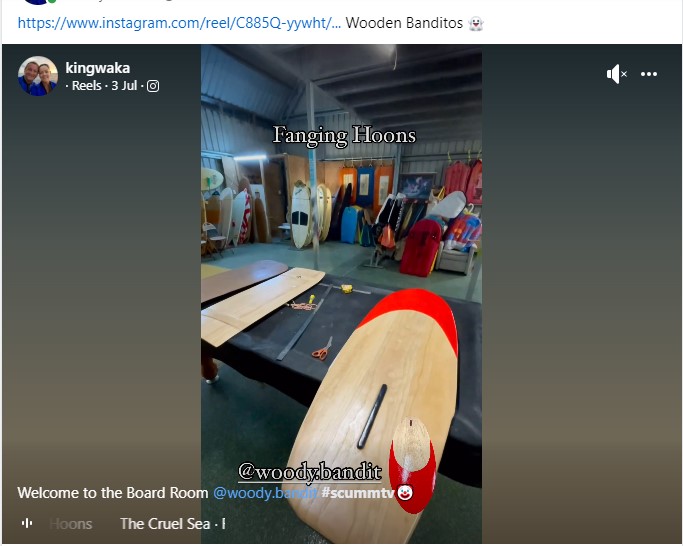Click the clown emoji in caption
The width and height of the screenshot is (683, 546).
405,493
